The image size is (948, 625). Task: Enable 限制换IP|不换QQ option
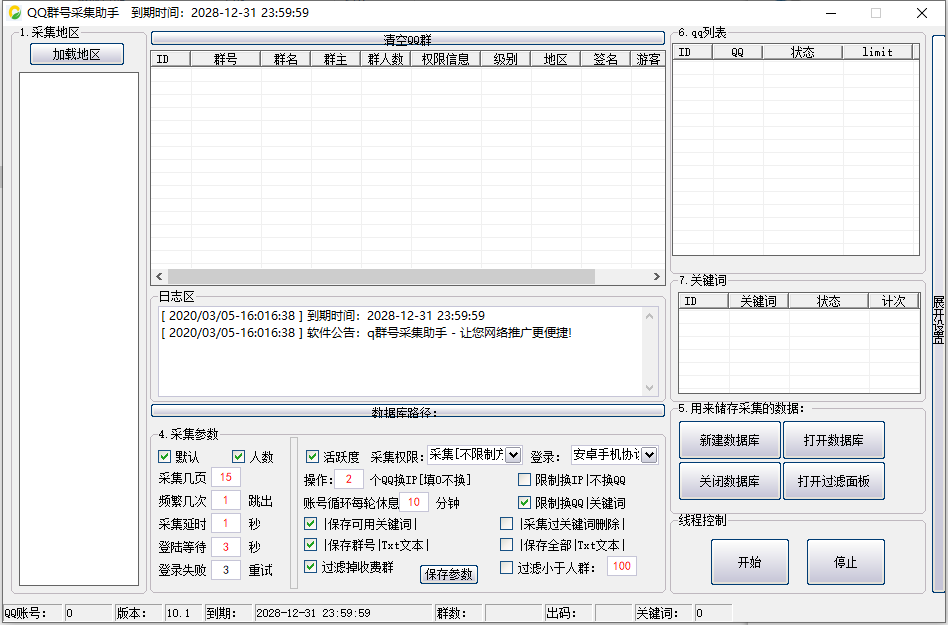pyautogui.click(x=524, y=479)
